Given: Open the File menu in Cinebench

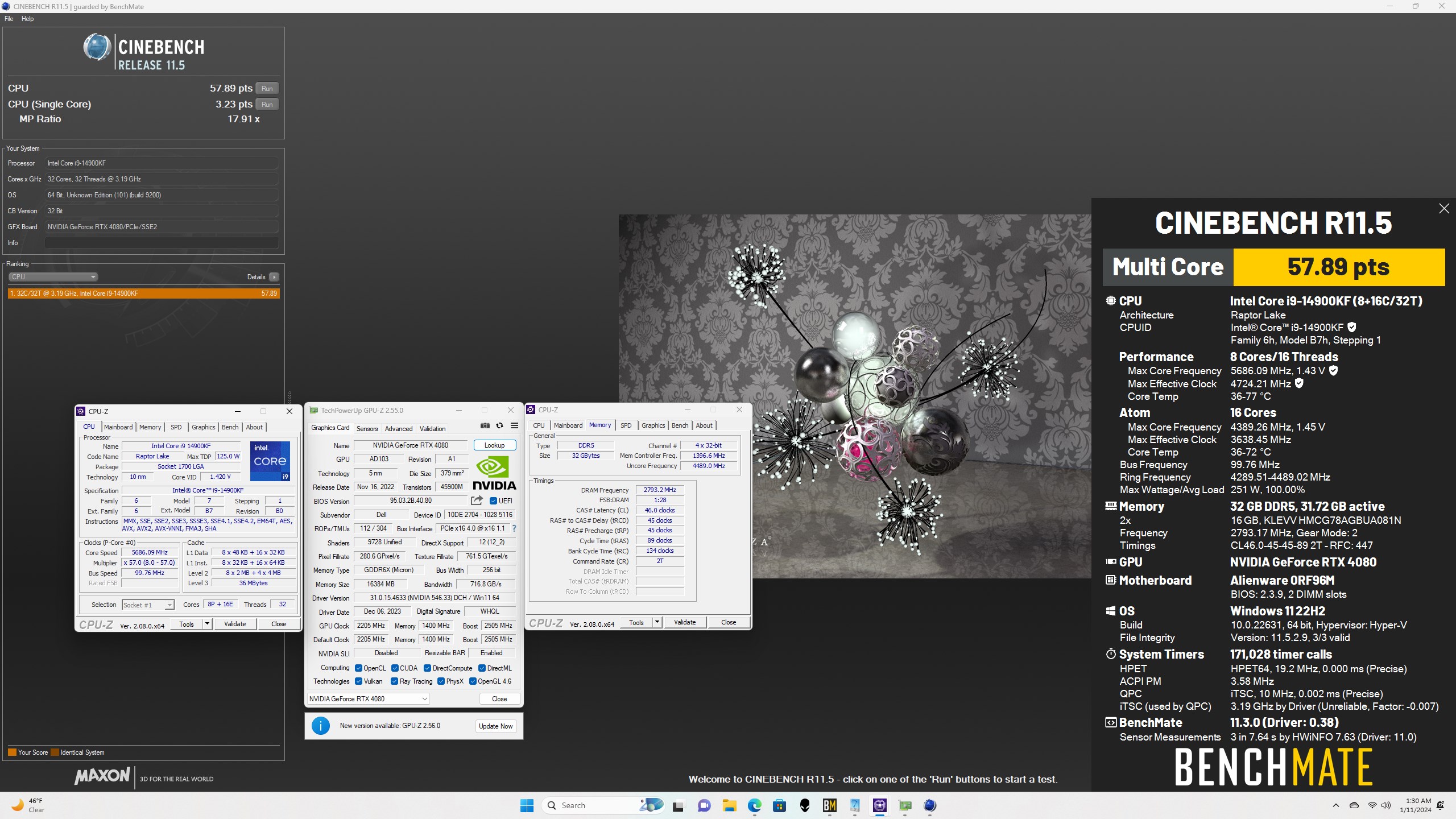Looking at the screenshot, I should coord(9,19).
